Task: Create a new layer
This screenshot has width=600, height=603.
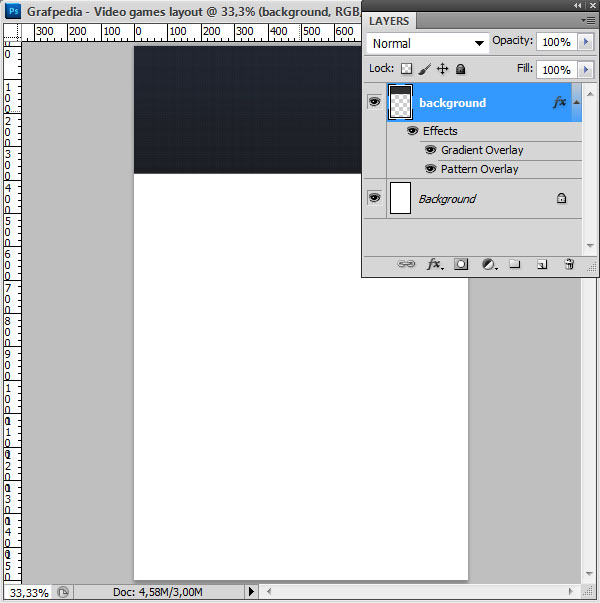Action: point(542,264)
